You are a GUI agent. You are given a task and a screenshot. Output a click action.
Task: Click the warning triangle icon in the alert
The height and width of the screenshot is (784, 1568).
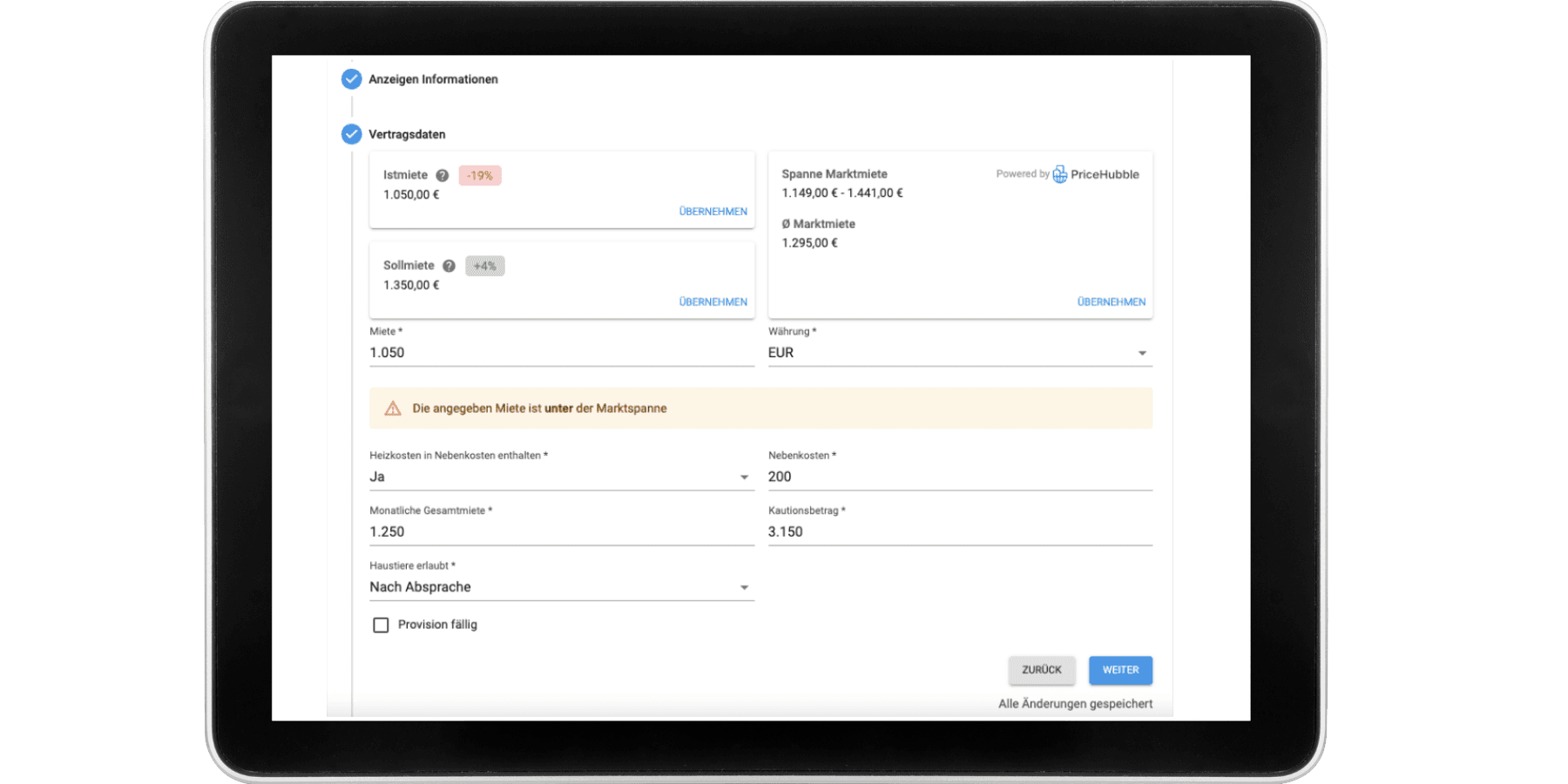(393, 409)
